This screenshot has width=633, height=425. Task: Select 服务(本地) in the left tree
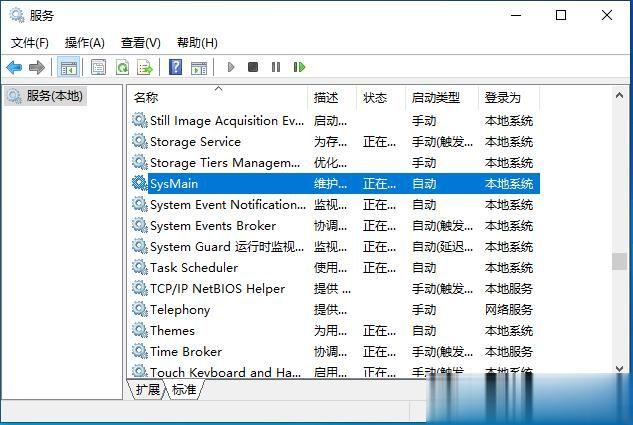(x=45, y=96)
